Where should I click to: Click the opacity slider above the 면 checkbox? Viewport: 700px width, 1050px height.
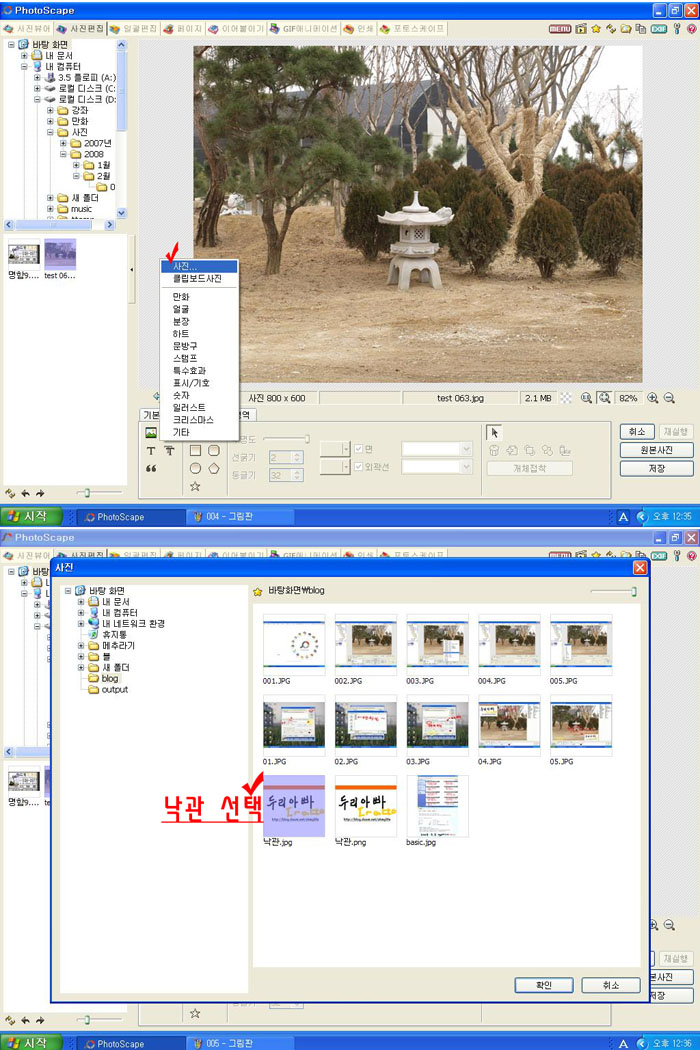[x=286, y=439]
